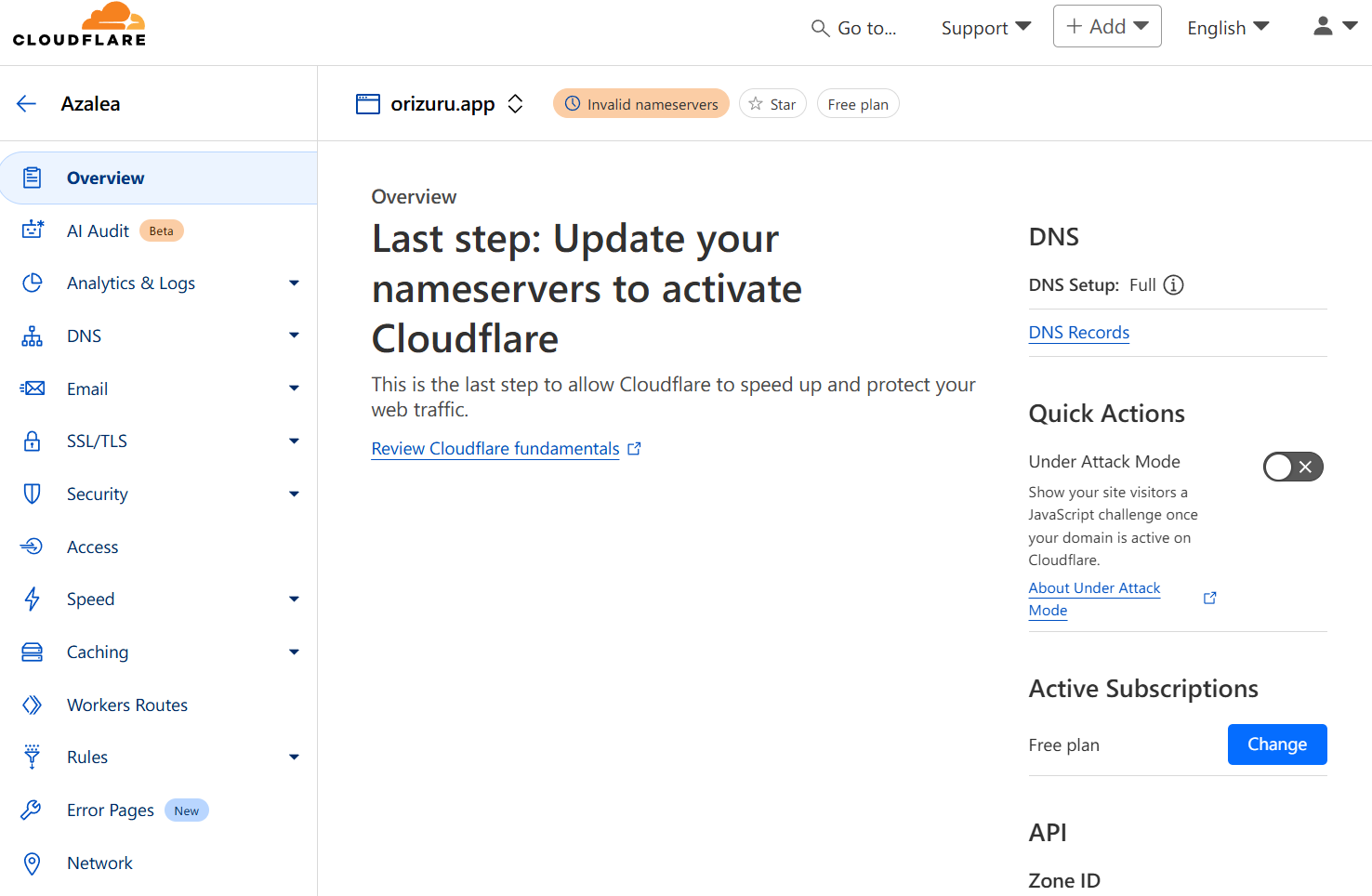Click the Error Pages wrench icon

32,810
